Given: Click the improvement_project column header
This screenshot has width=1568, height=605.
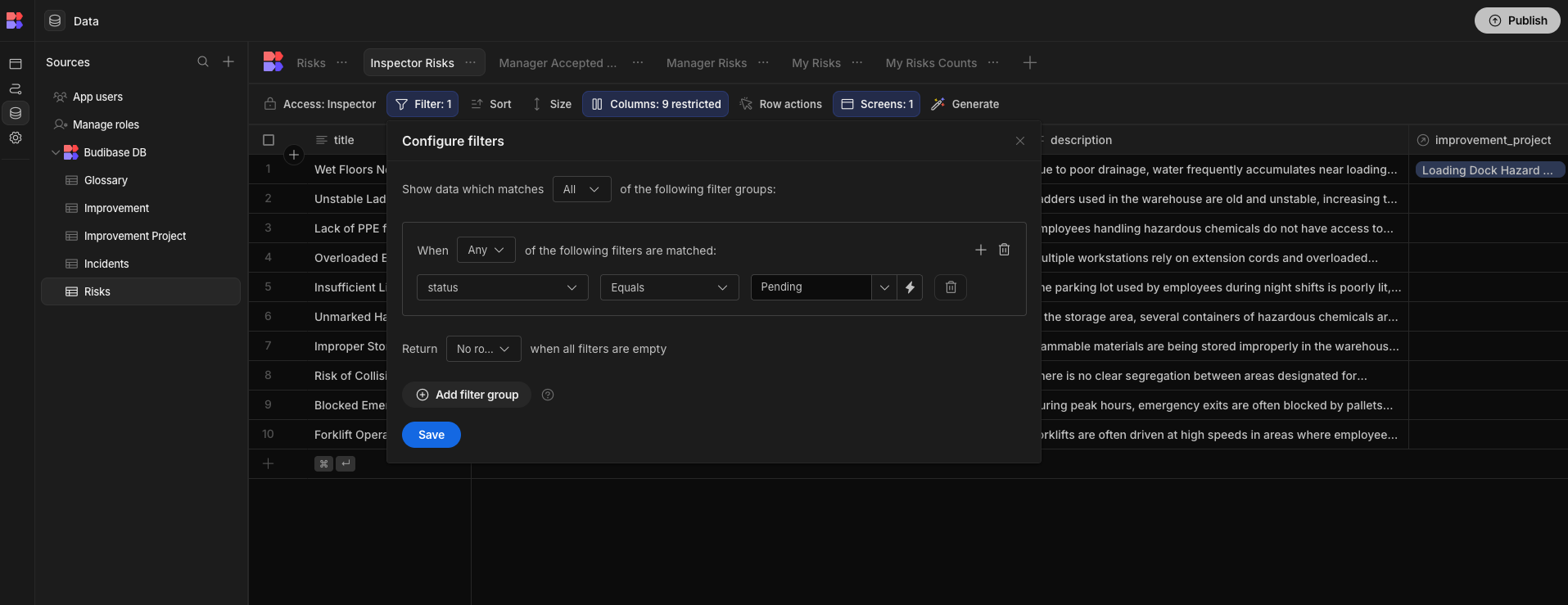Looking at the screenshot, I should 1488,140.
